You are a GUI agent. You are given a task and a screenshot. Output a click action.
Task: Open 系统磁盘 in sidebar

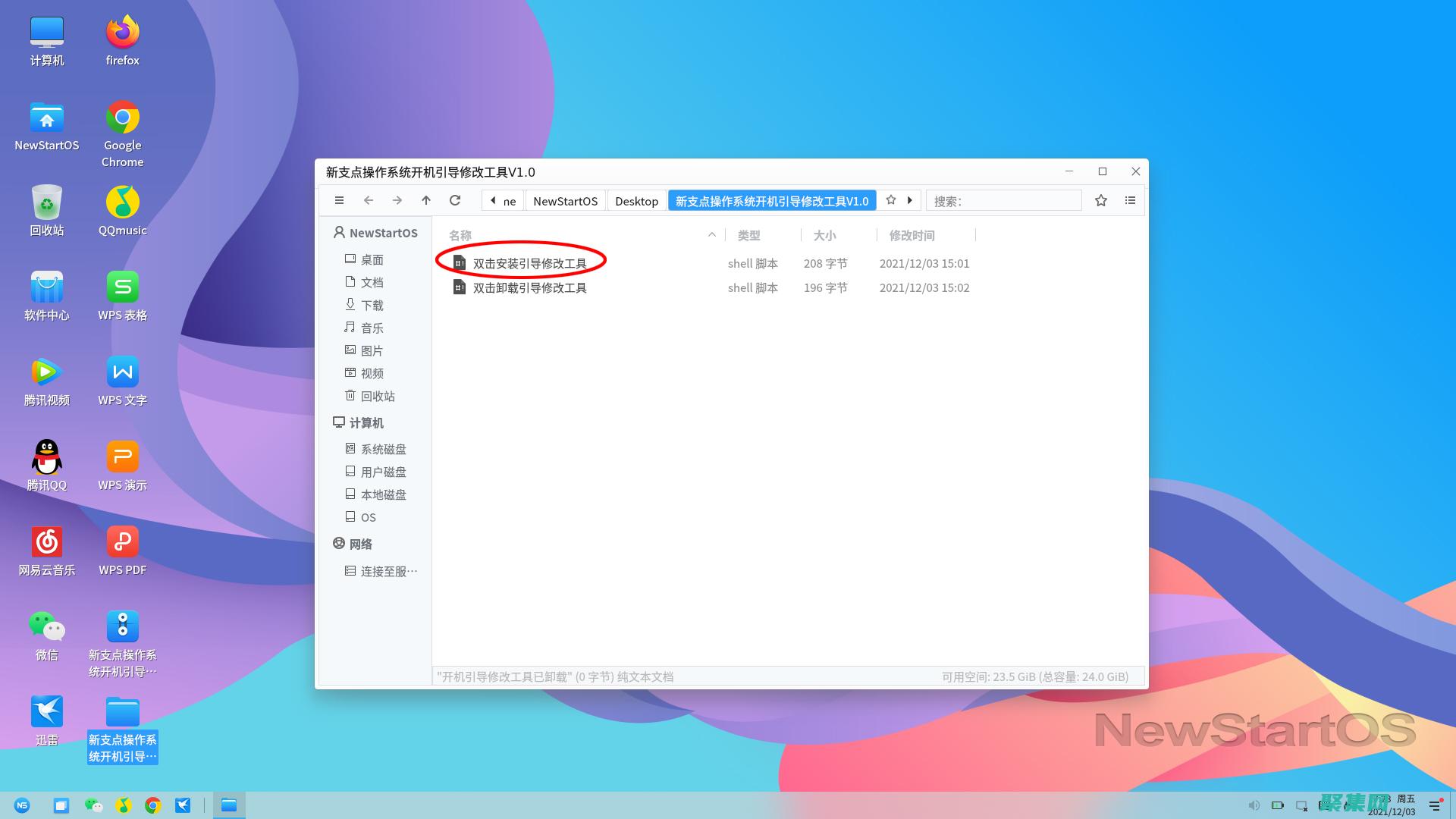(383, 449)
